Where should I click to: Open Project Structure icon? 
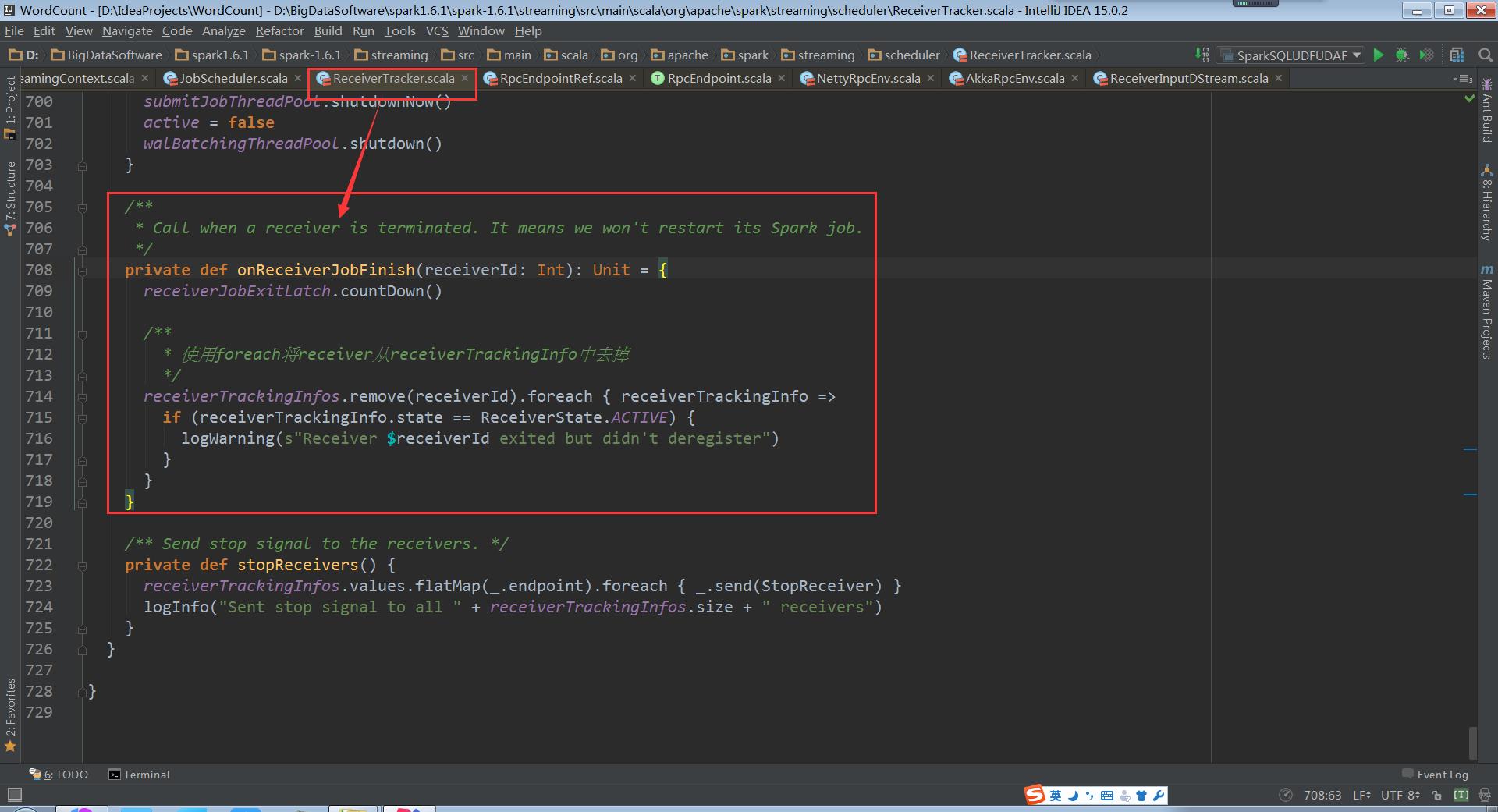click(1456, 55)
